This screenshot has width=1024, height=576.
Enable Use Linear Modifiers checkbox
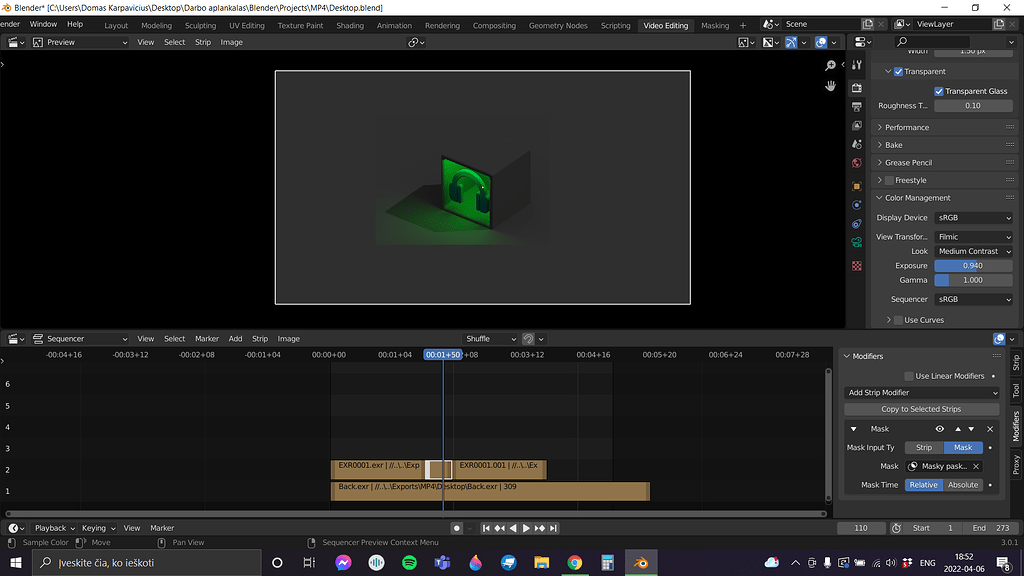click(909, 376)
